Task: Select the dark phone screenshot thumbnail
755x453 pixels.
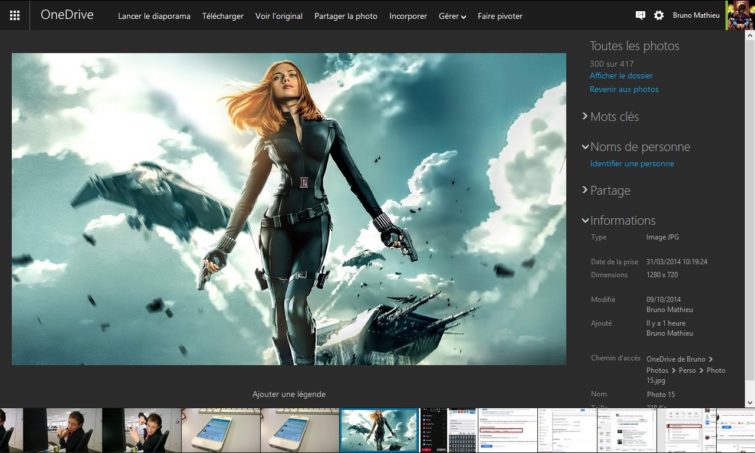Action: click(x=433, y=430)
